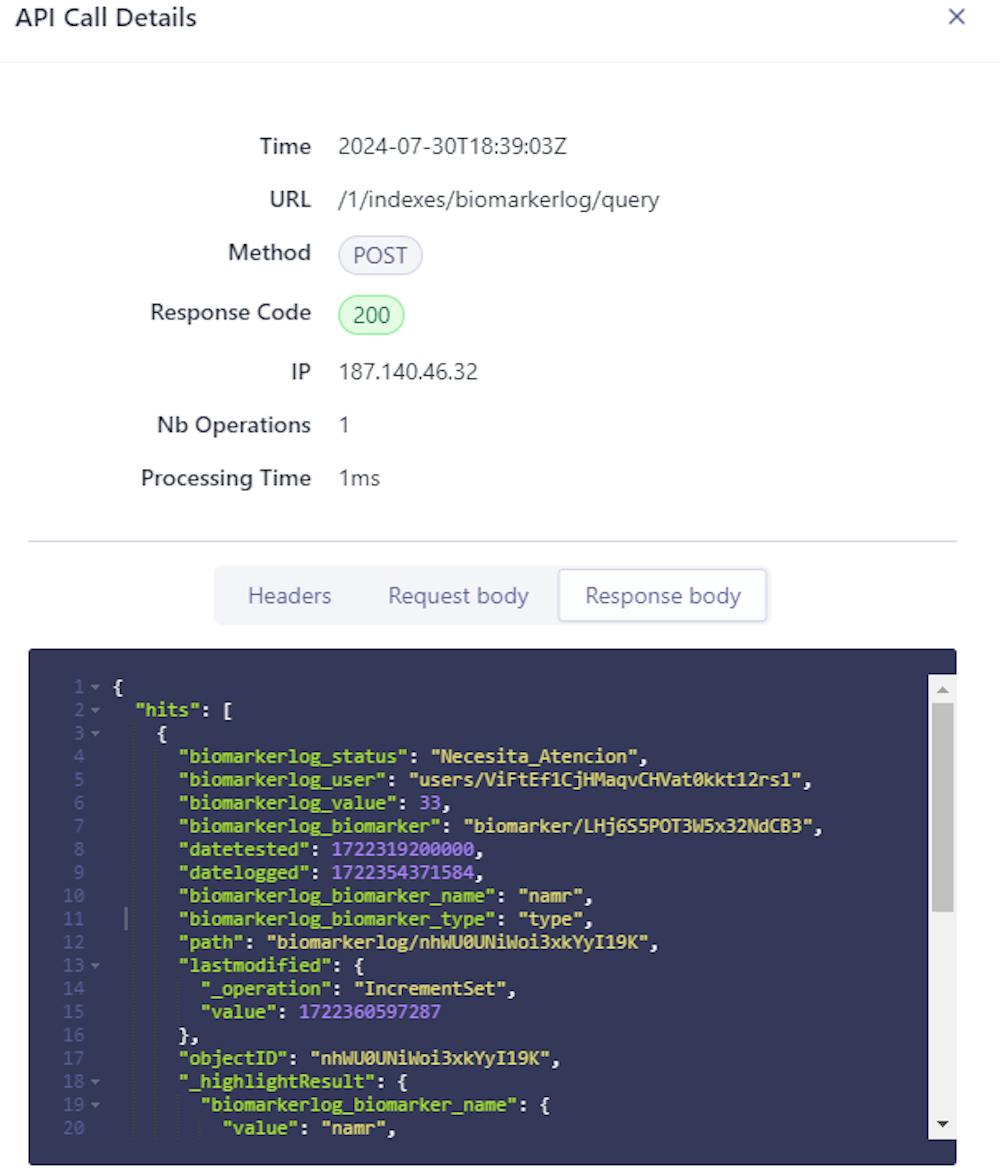Open the Request body tab
This screenshot has height=1169, width=1000.
(457, 595)
